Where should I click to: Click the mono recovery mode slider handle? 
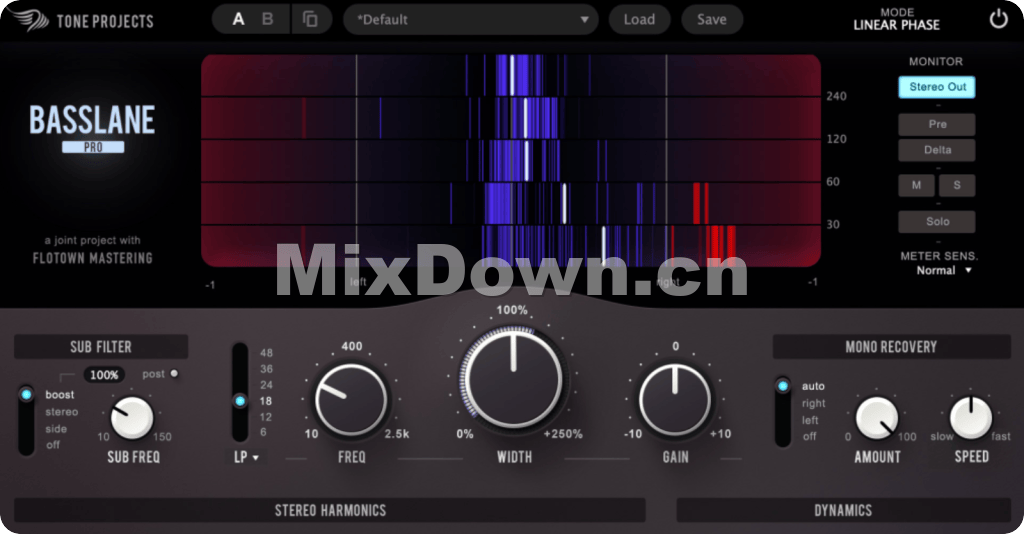[782, 386]
